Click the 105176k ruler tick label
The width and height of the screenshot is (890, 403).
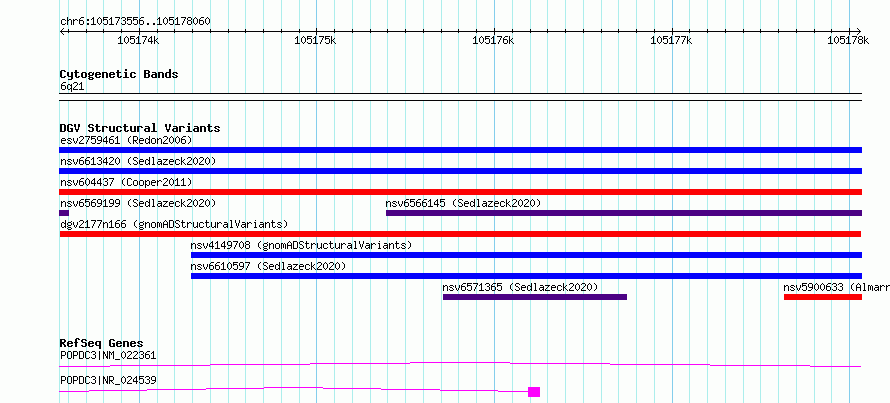coord(493,40)
